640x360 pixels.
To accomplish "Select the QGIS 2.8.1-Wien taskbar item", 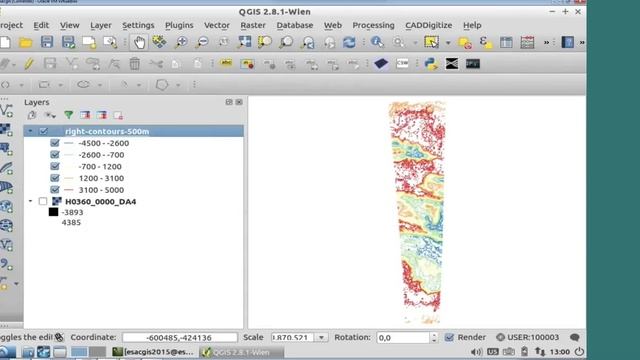I will tap(241, 352).
